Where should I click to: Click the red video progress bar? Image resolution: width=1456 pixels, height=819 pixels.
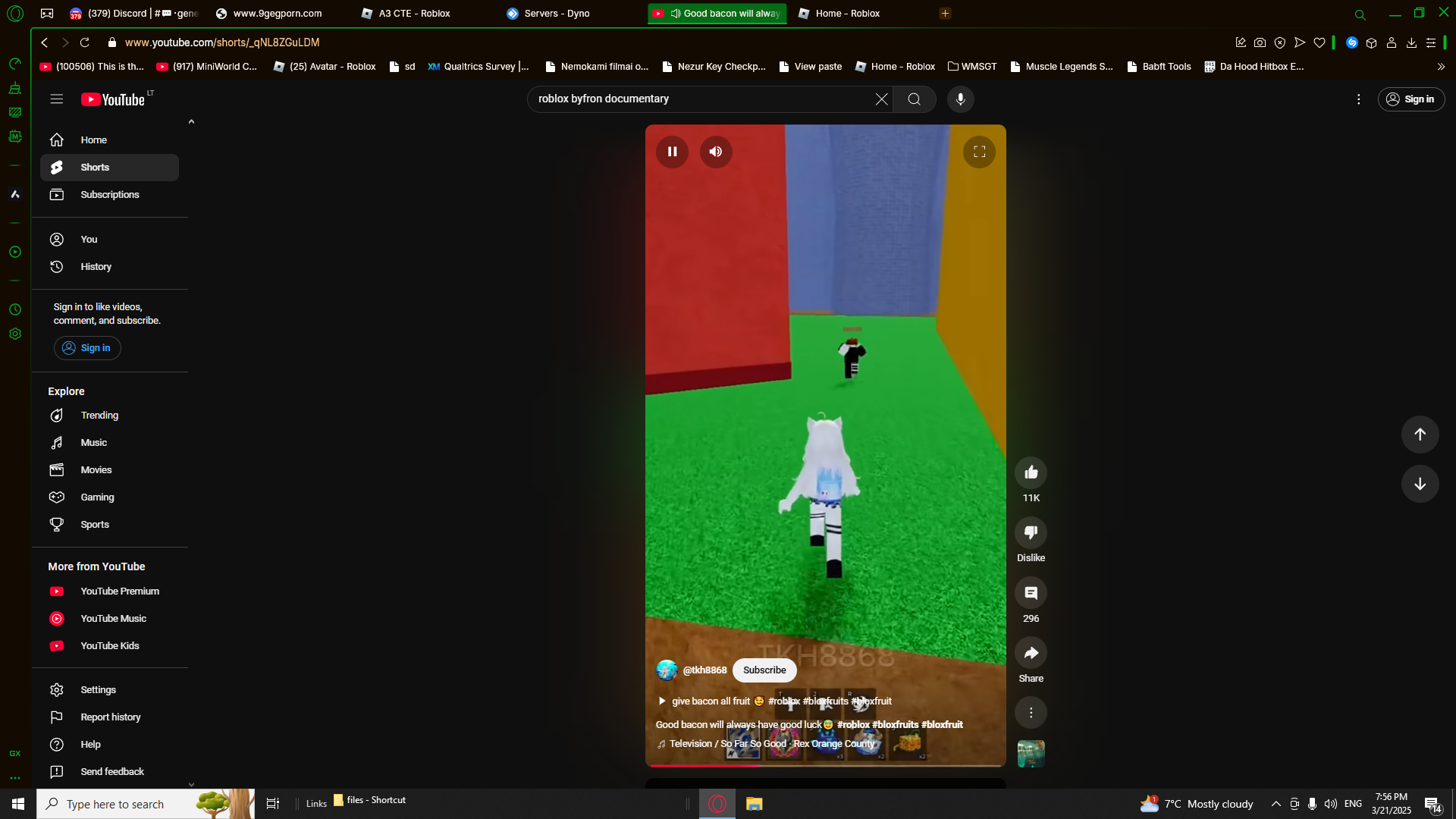pyautogui.click(x=705, y=766)
